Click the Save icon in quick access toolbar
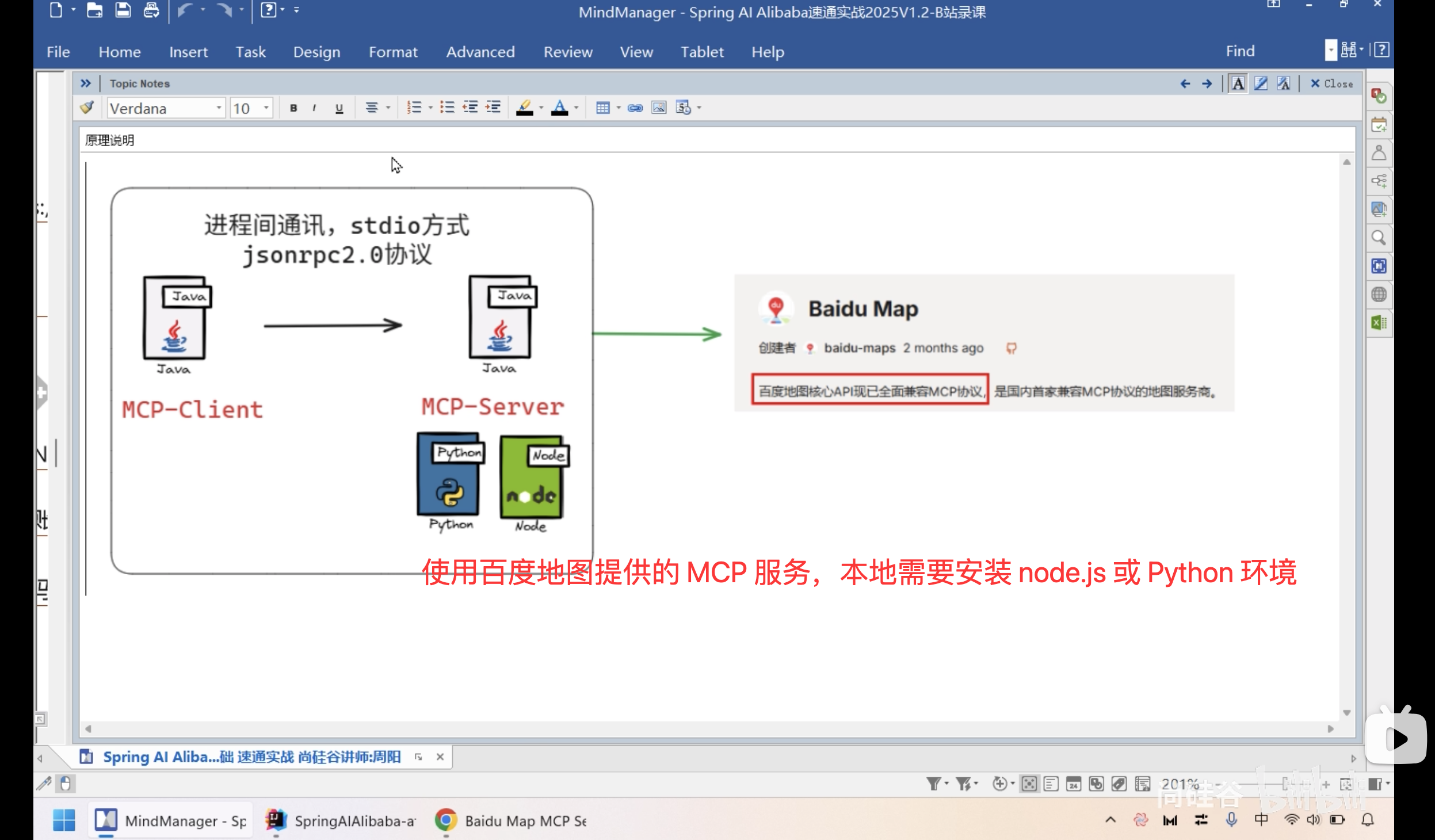Image resolution: width=1435 pixels, height=840 pixels. [x=123, y=10]
